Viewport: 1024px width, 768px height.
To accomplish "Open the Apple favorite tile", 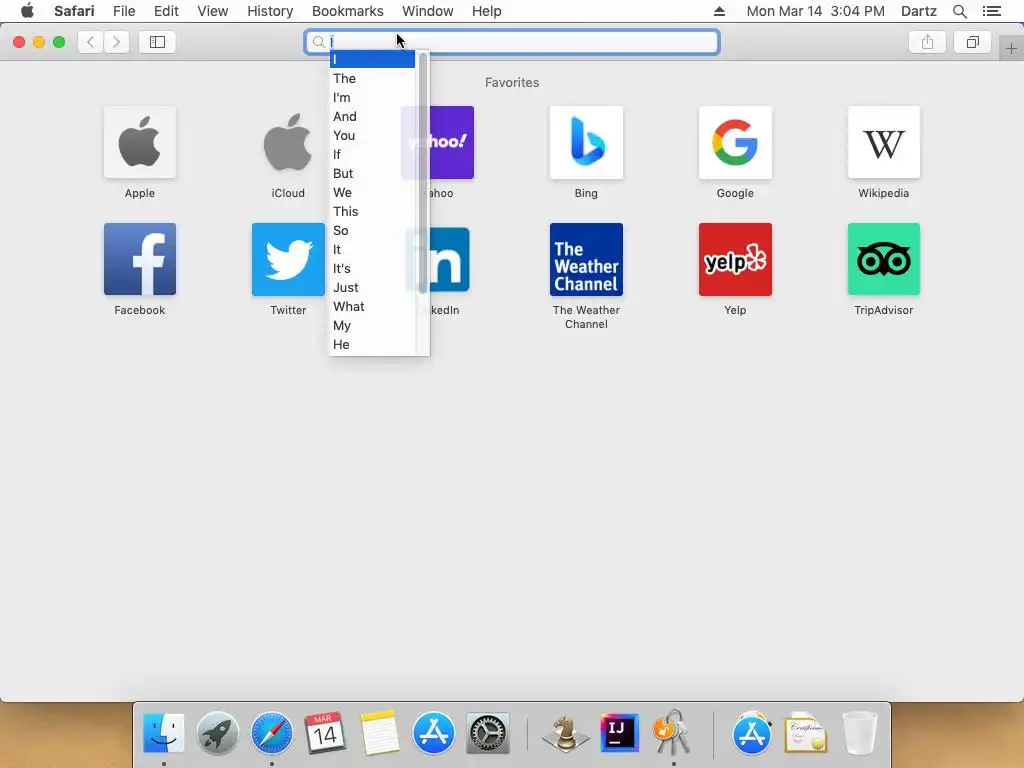I will 140,142.
